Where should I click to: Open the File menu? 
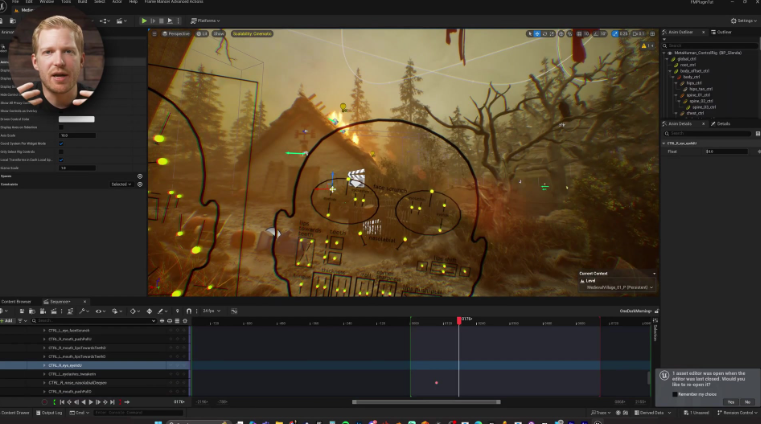click(x=16, y=2)
